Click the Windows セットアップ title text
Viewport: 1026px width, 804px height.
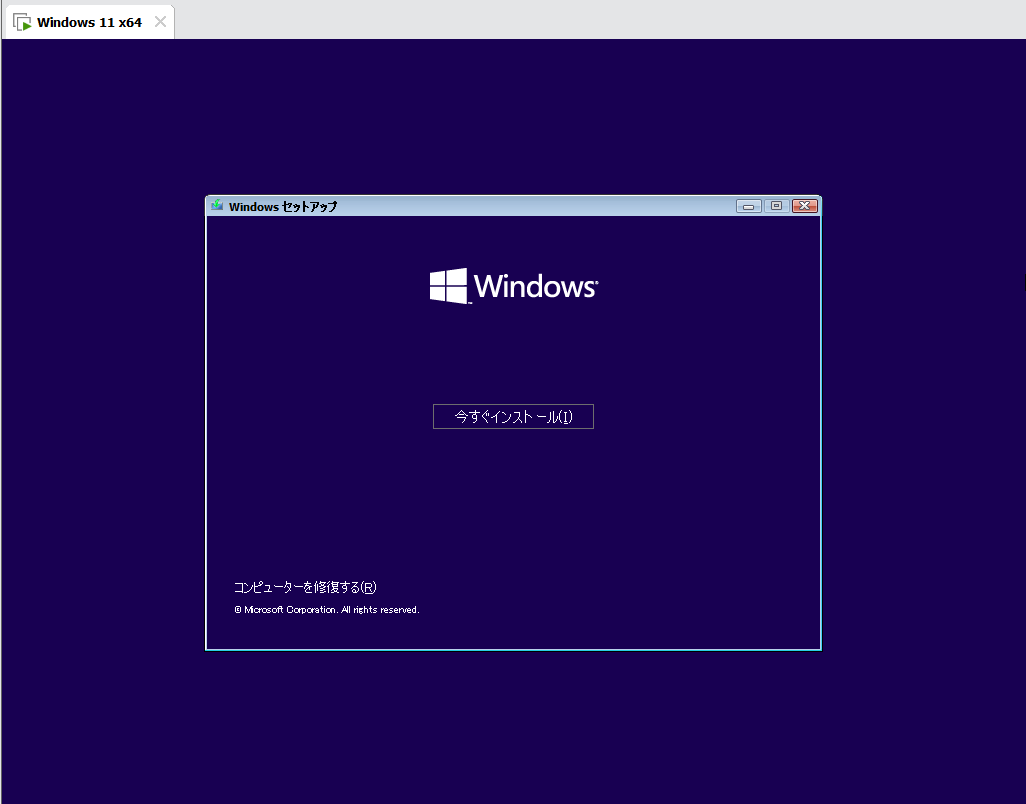[x=283, y=207]
